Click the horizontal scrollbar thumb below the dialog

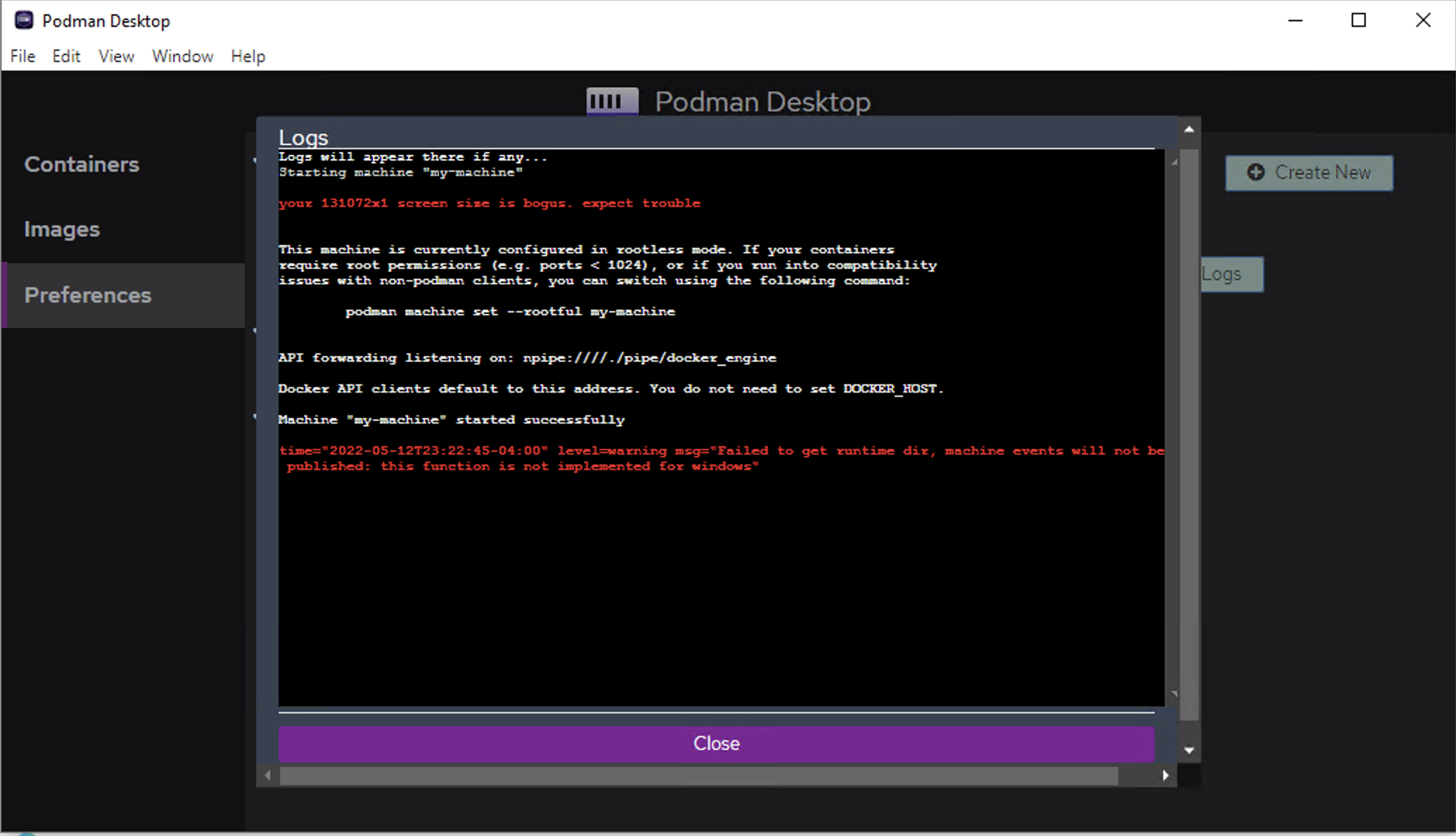pos(696,775)
